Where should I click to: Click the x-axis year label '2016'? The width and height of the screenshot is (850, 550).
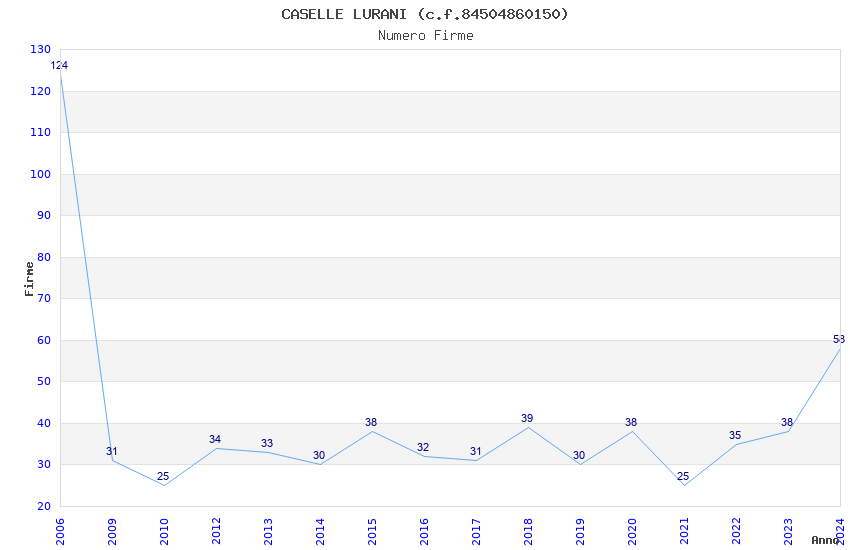pyautogui.click(x=424, y=532)
